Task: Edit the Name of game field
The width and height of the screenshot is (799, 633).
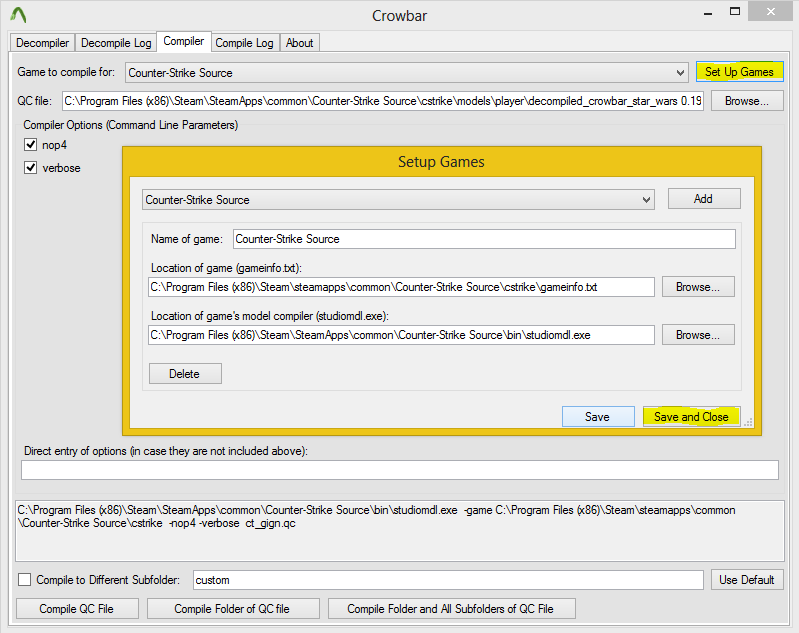Action: (x=484, y=239)
